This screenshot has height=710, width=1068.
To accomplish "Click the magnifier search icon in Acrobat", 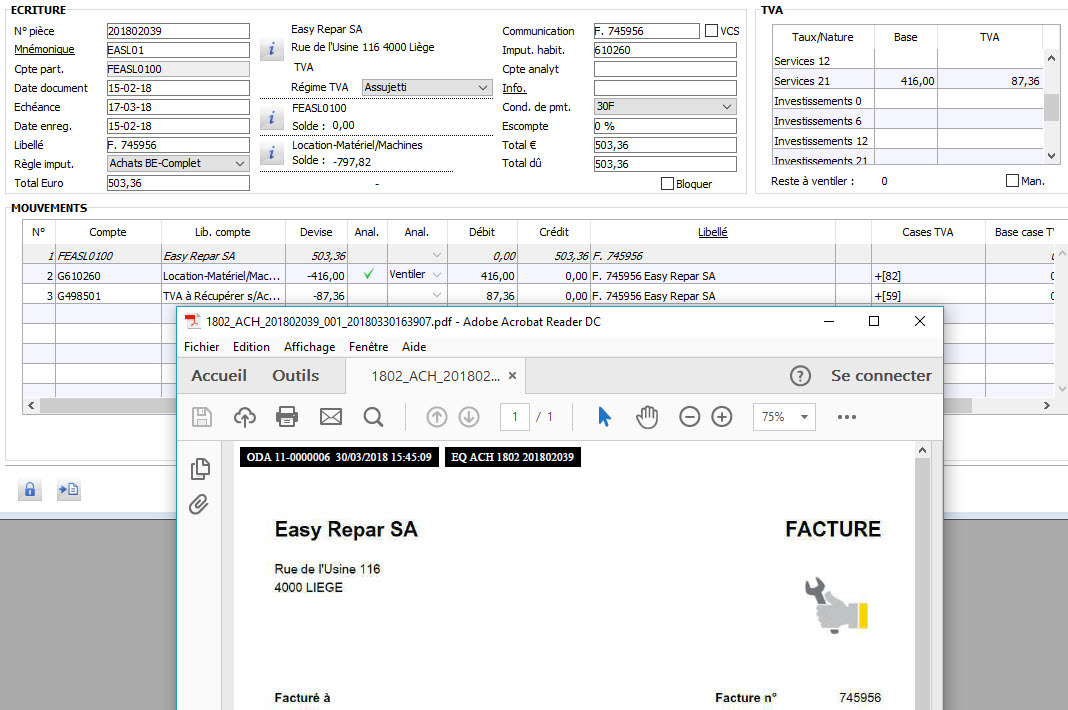I will pyautogui.click(x=373, y=417).
